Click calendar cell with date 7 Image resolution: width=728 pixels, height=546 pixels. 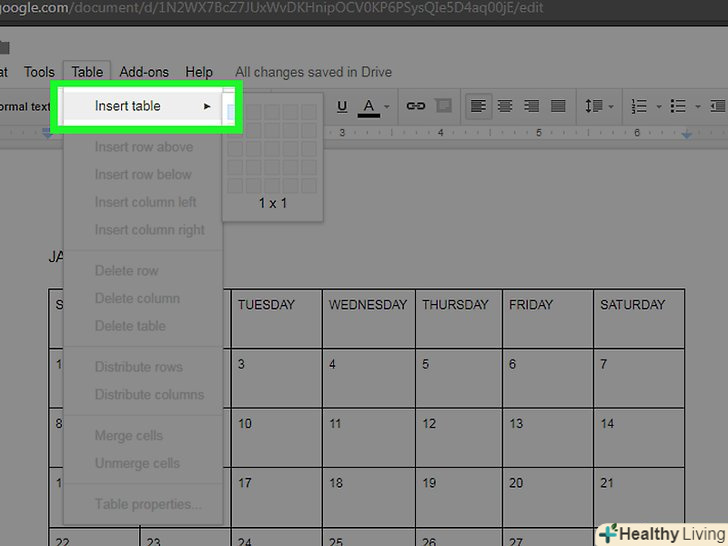[639, 378]
